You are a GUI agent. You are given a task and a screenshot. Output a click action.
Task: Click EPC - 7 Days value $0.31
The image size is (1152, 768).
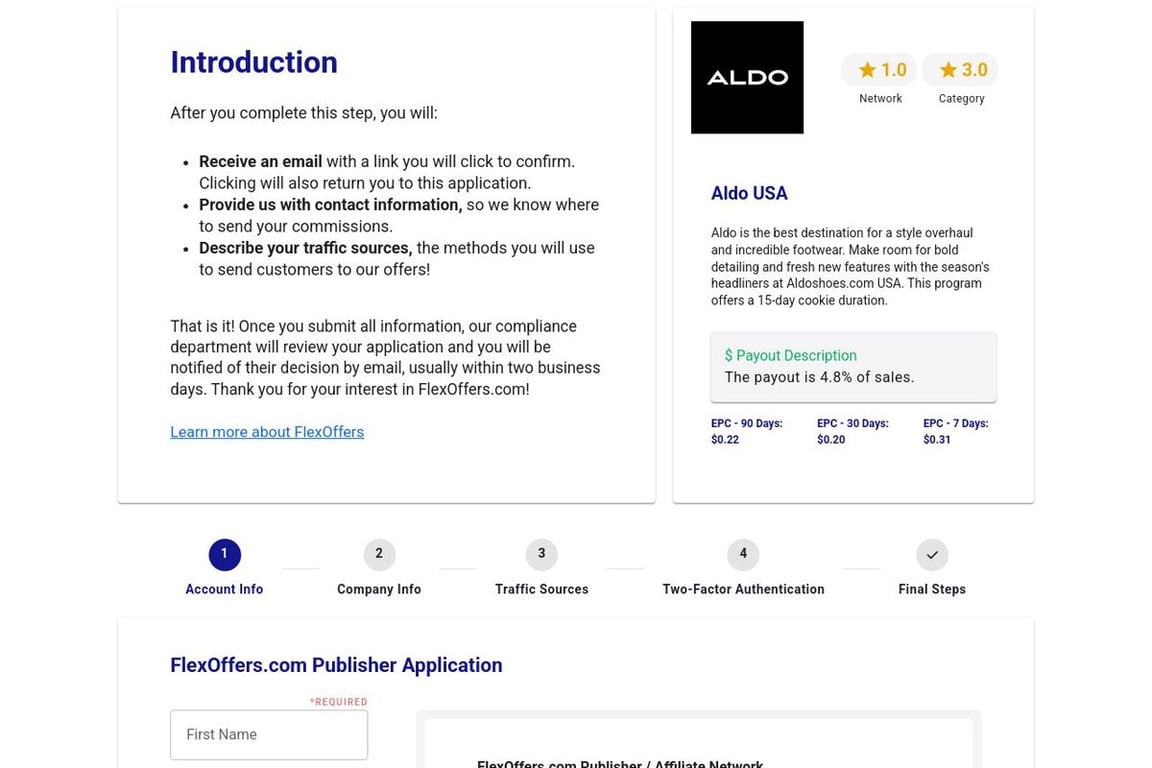click(937, 439)
